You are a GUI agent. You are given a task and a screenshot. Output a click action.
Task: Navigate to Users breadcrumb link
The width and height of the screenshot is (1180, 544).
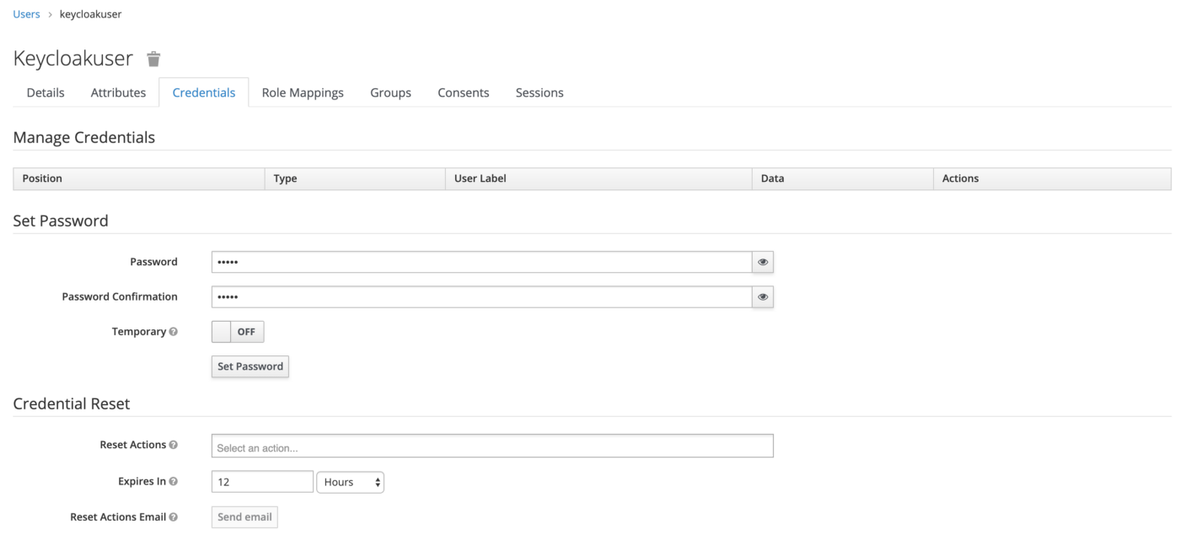click(x=26, y=14)
